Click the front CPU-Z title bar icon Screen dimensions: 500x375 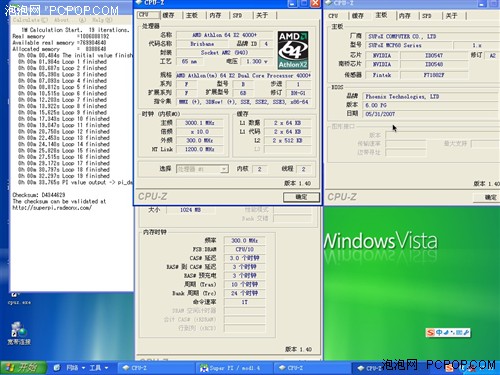138,3
